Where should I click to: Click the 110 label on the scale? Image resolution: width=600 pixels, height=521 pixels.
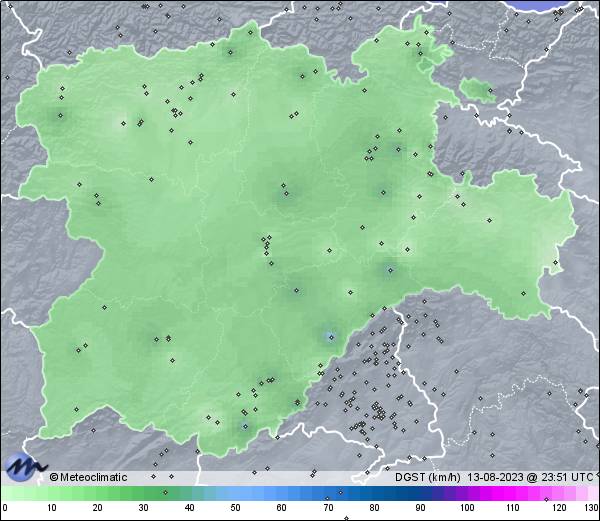514,508
